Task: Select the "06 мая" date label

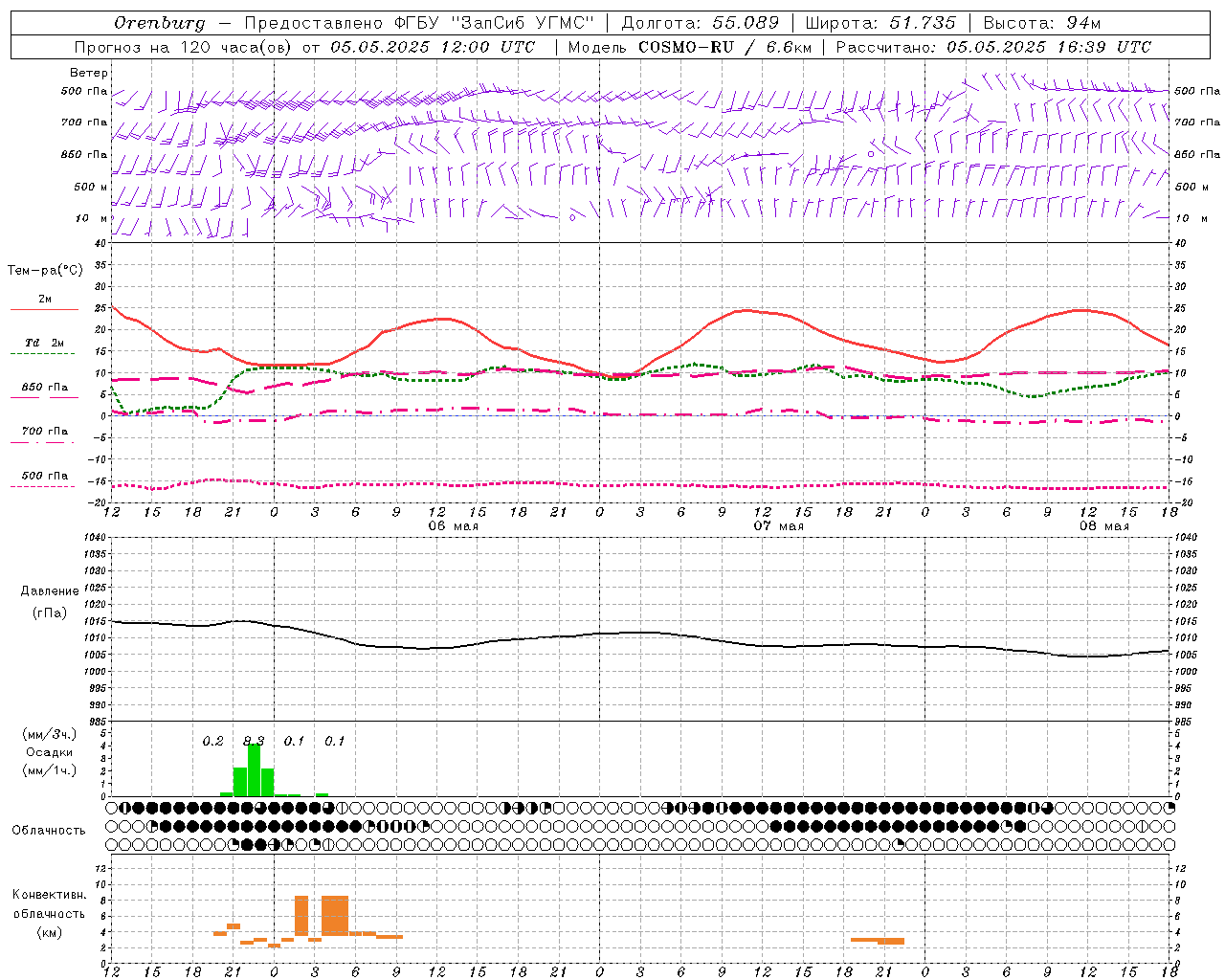Action: click(x=453, y=525)
